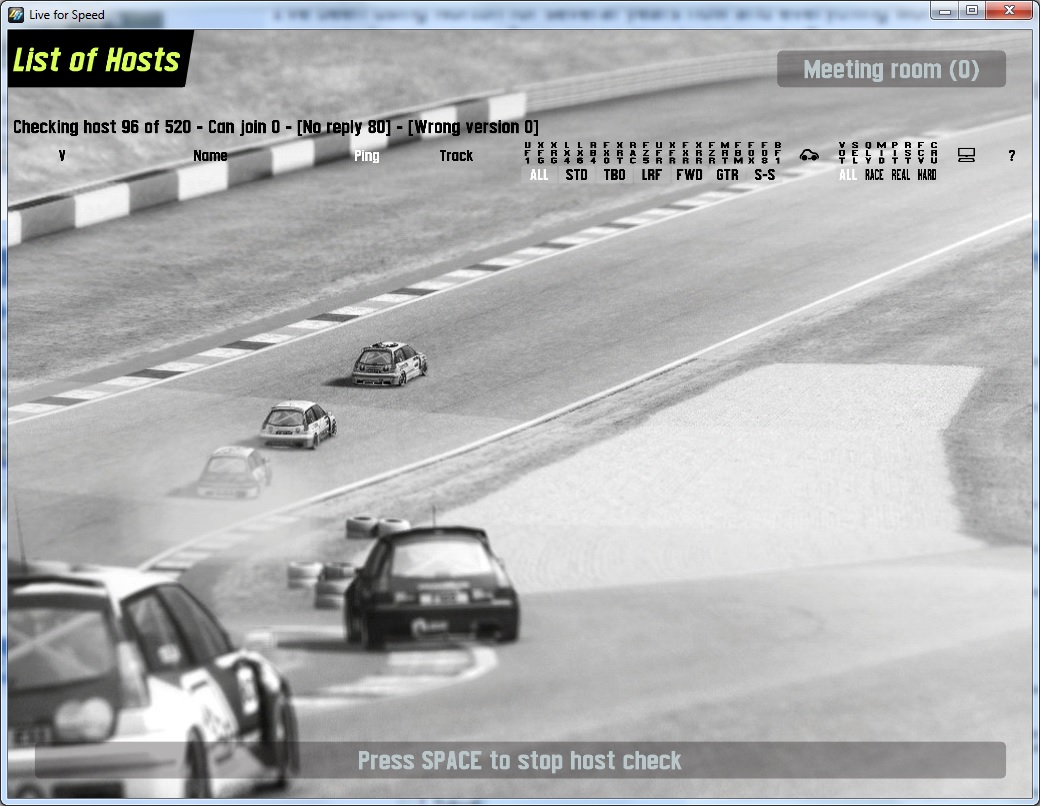Viewport: 1040px width, 806px height.
Task: Click the Live for Speed window icon
Action: tap(16, 14)
